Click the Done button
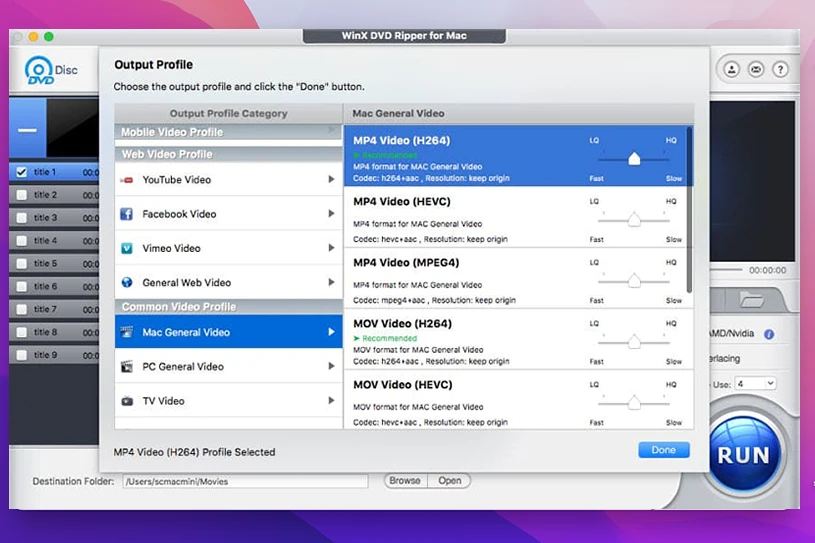This screenshot has height=543, width=815. pyautogui.click(x=664, y=450)
